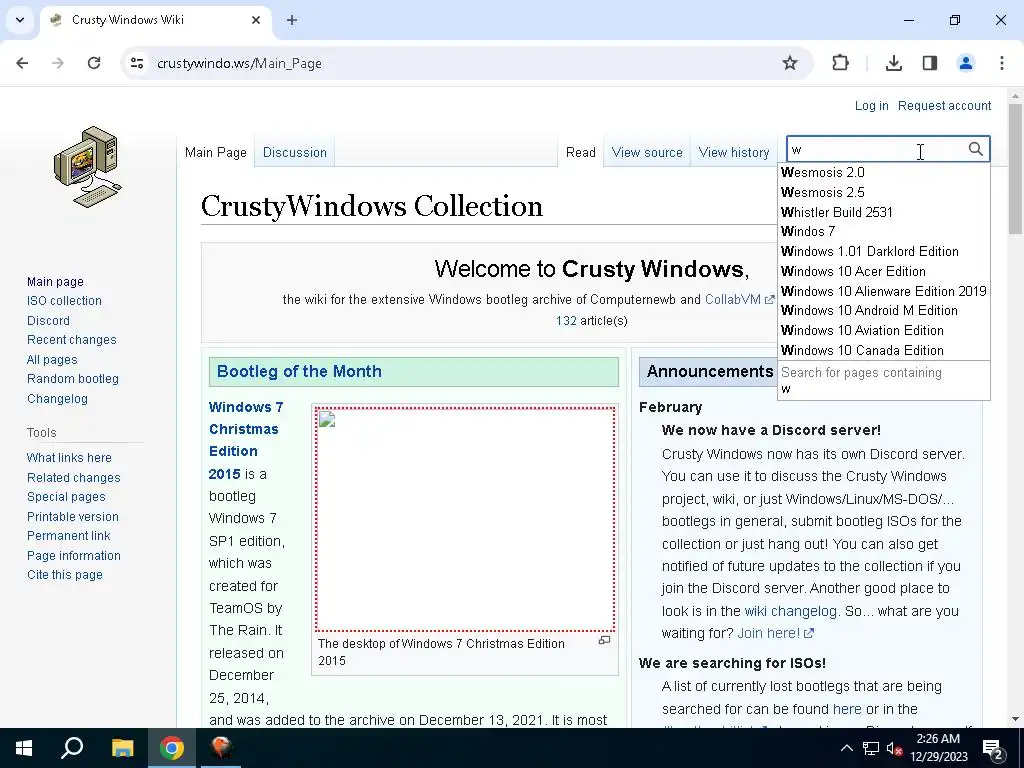Screen dimensions: 1024x768
Task: Click the bird app icon in taskbar
Action: pos(221,748)
